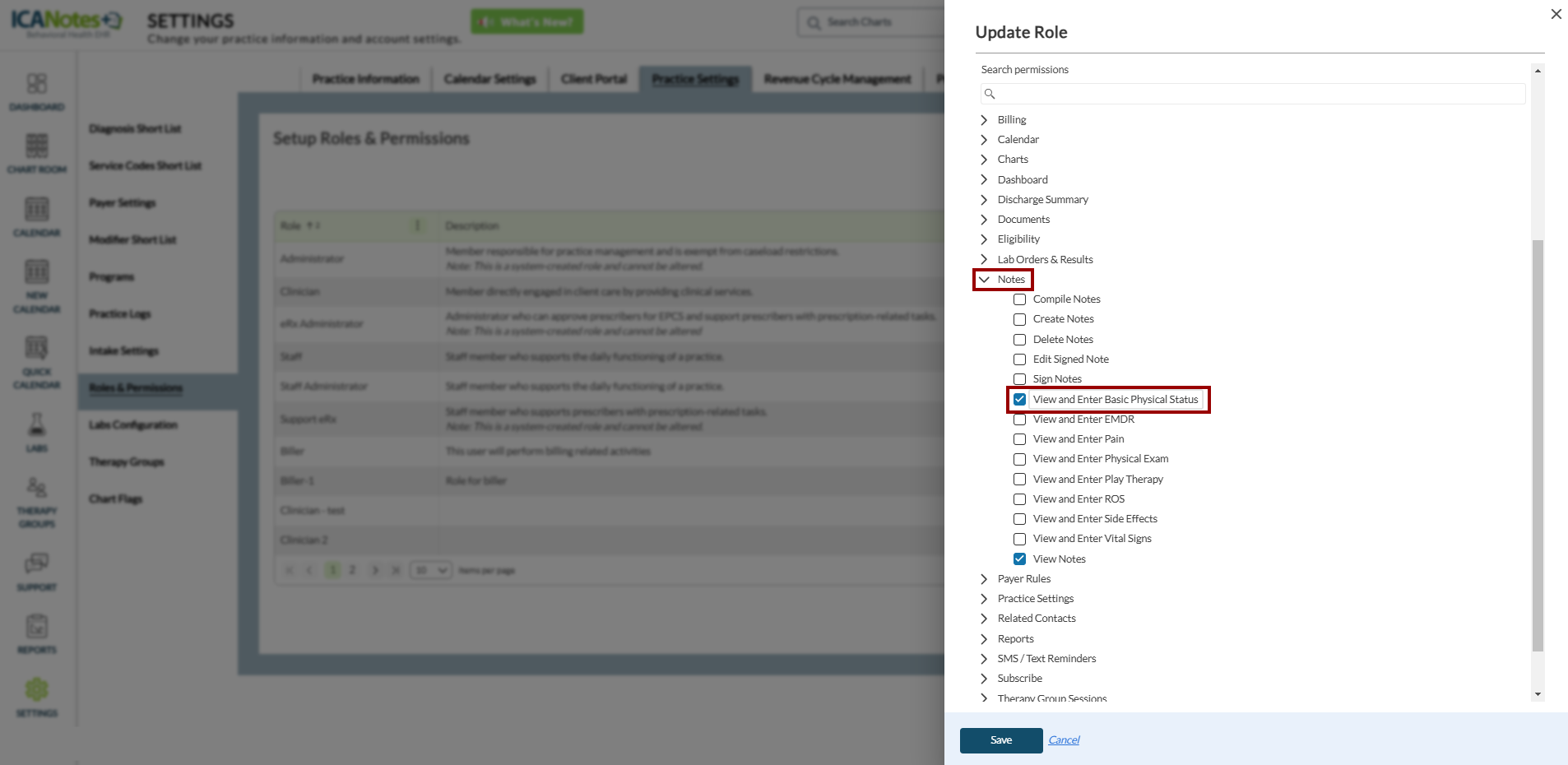
Task: Open Dashboard from the left sidebar
Action: click(x=37, y=91)
